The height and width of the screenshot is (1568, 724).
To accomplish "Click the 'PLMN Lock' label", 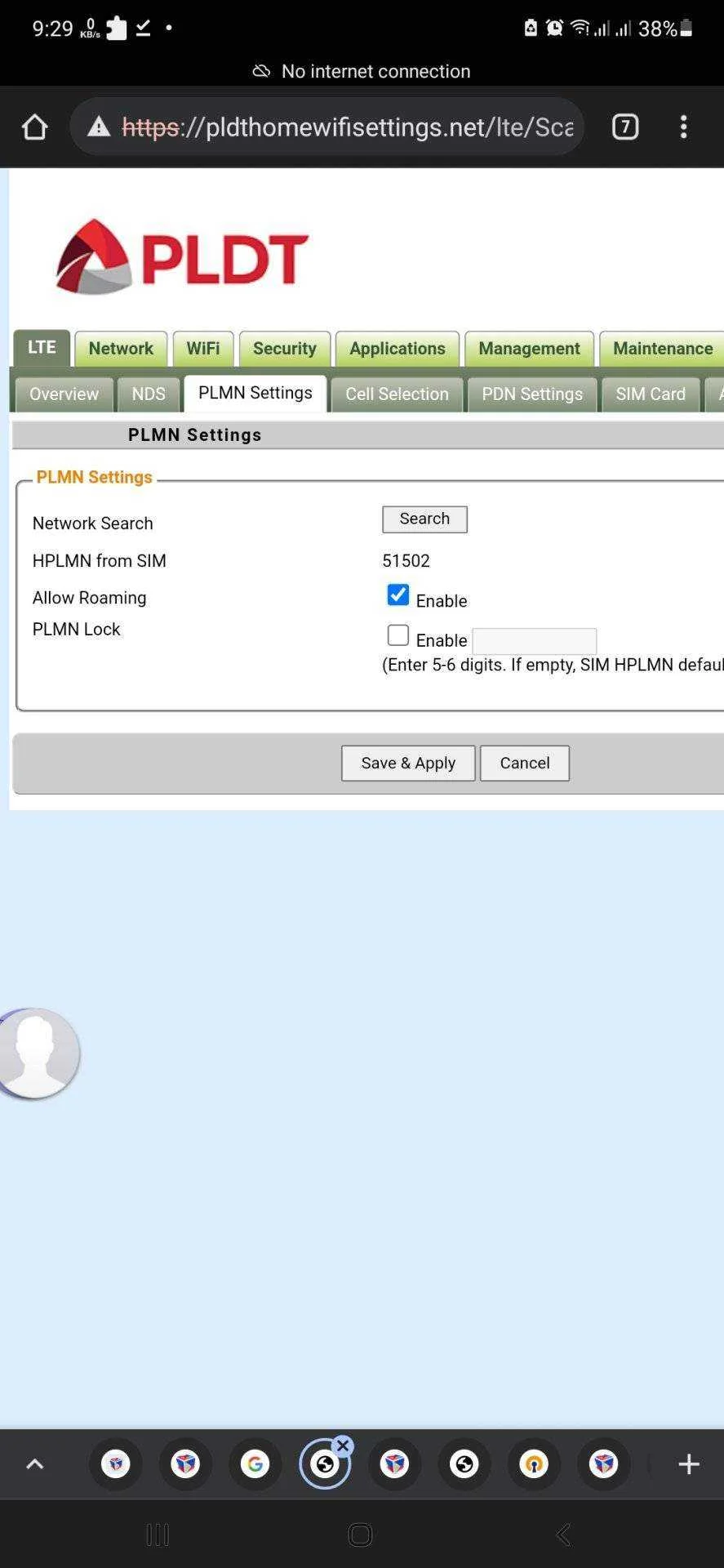I will 76,629.
